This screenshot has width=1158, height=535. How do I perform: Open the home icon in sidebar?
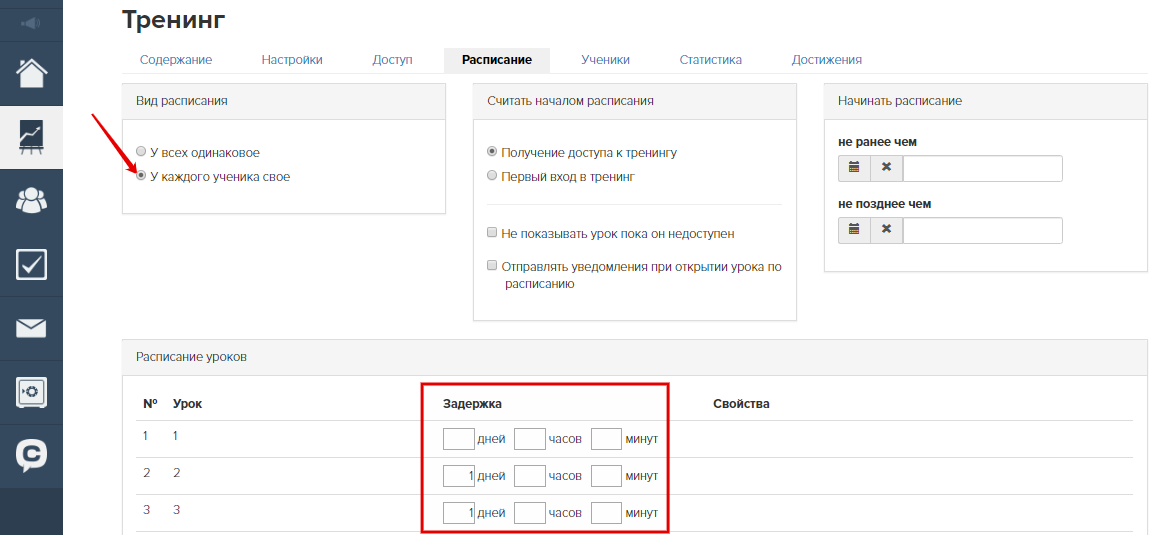[x=31, y=73]
